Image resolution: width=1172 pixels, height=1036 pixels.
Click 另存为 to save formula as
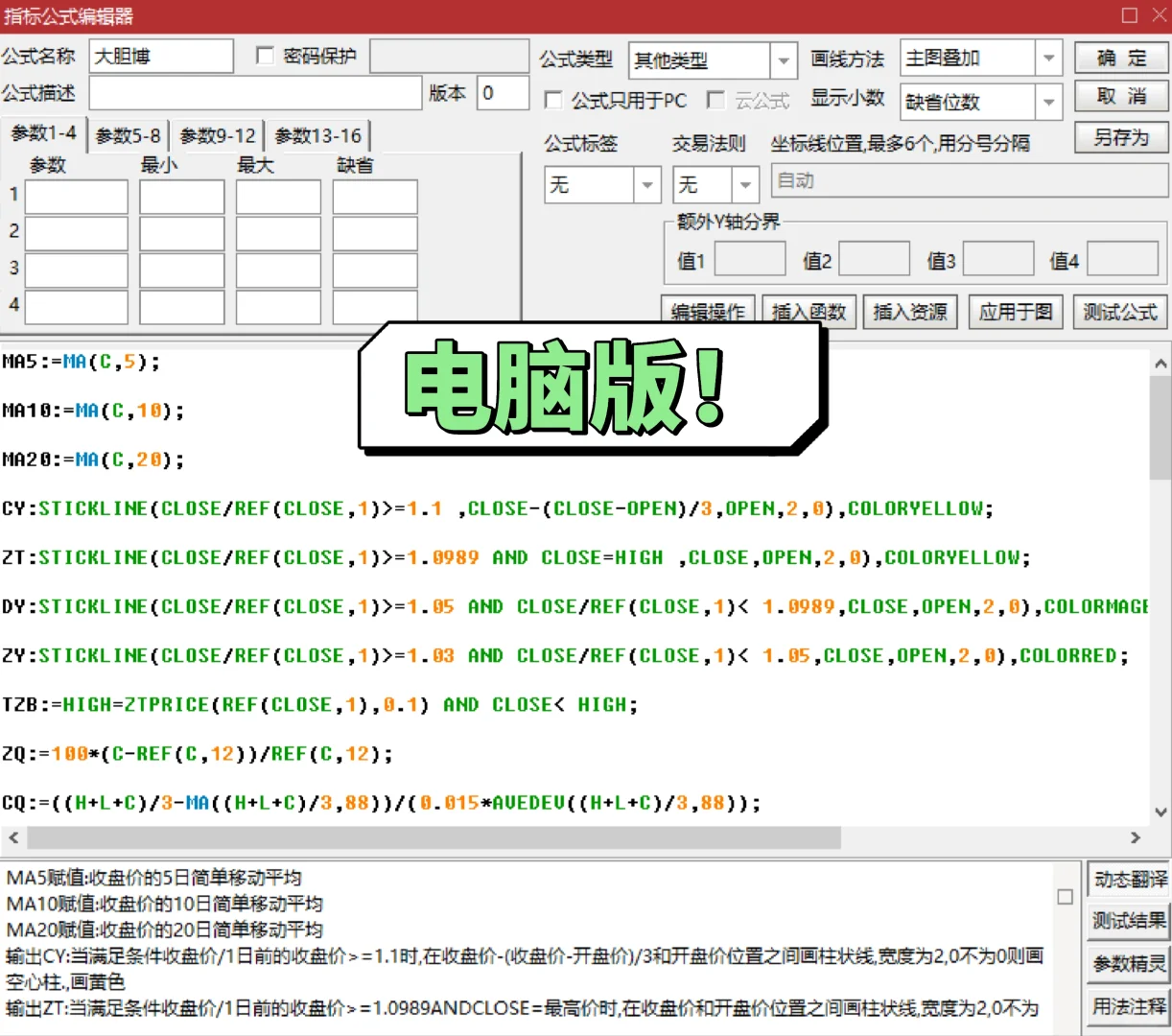tap(1120, 137)
